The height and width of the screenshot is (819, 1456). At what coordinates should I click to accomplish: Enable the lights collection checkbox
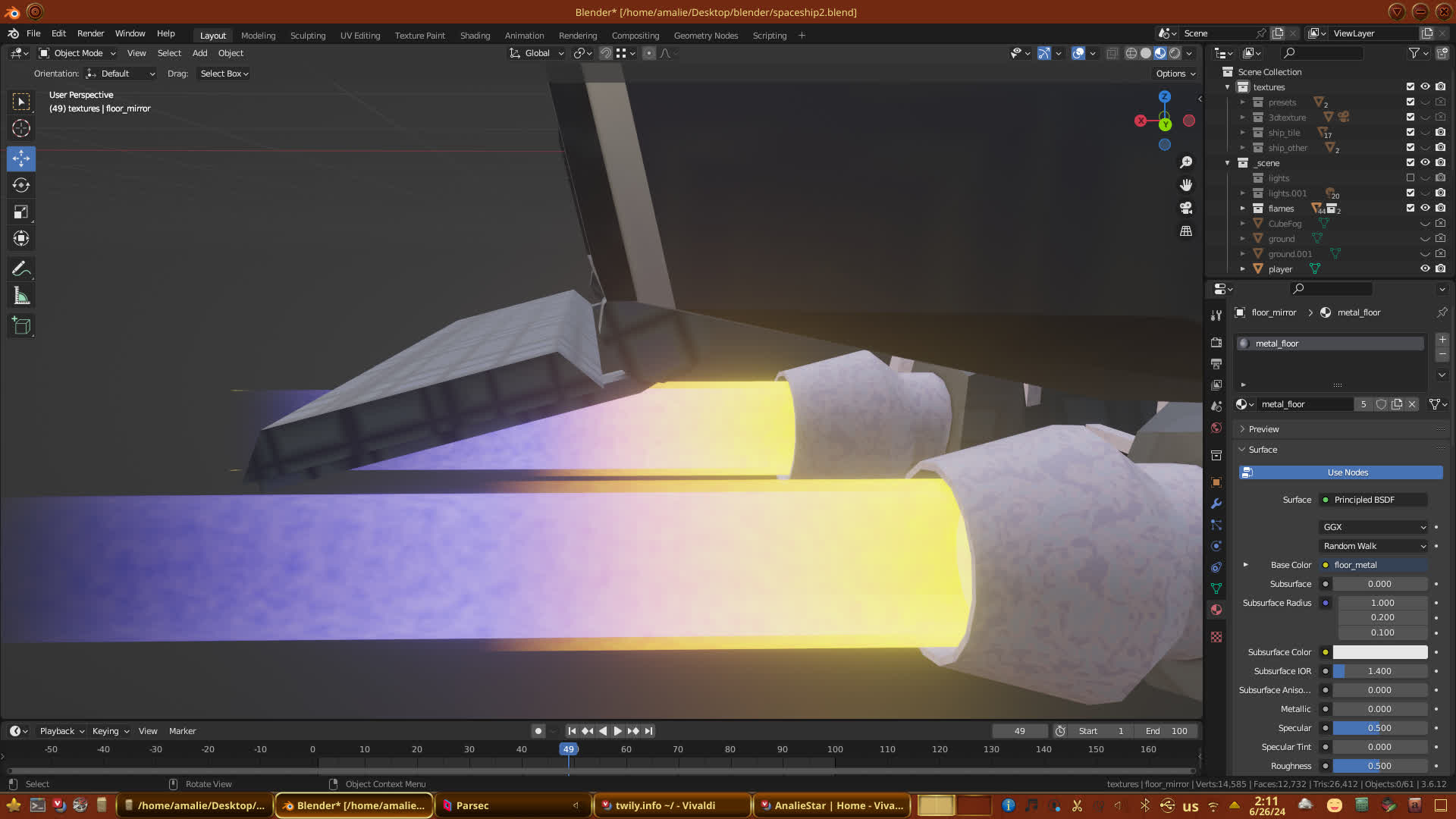click(x=1410, y=178)
